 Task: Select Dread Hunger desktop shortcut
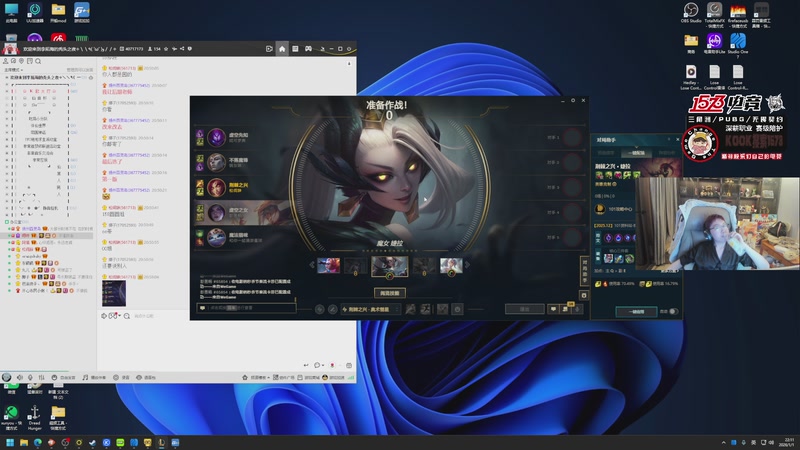[35, 416]
